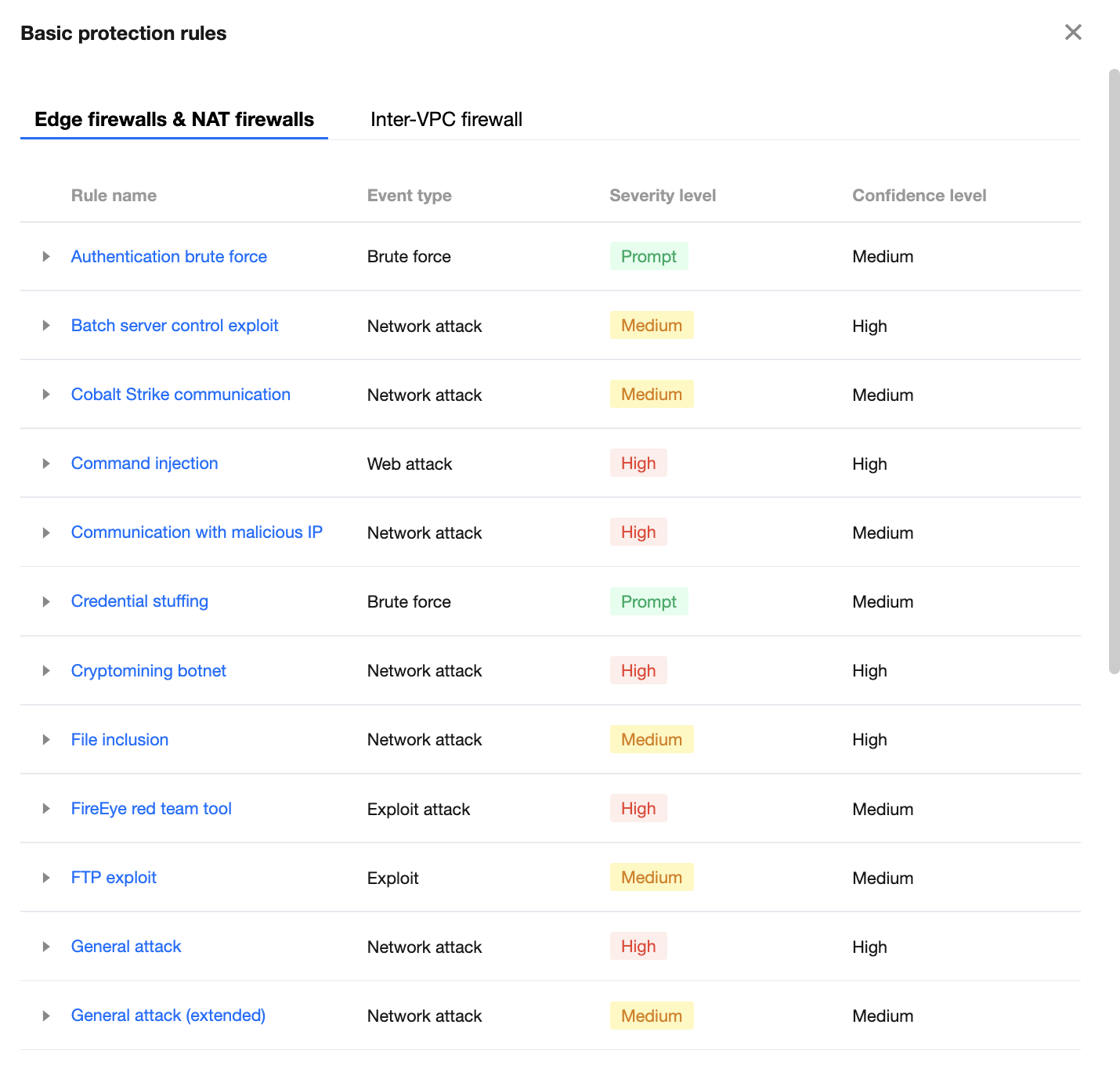Expand the Authentication brute force row
The image size is (1120, 1068).
[46, 257]
